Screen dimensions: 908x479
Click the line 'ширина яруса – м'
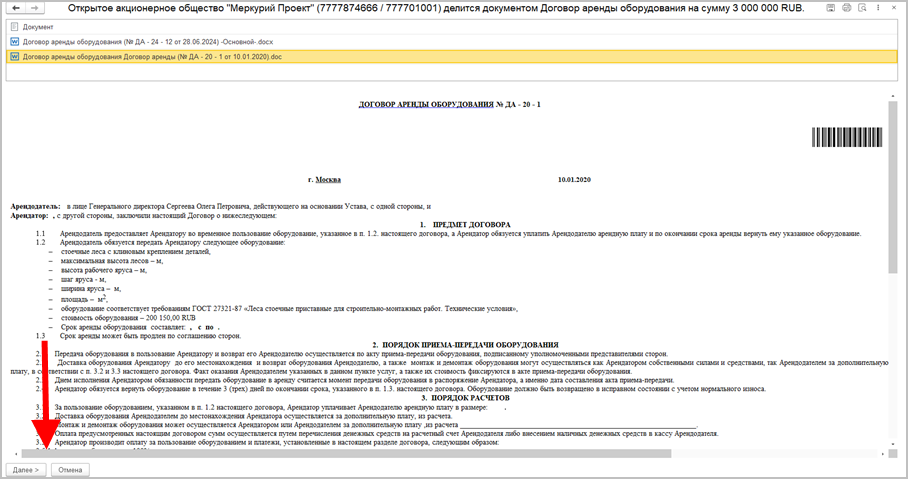click(91, 288)
